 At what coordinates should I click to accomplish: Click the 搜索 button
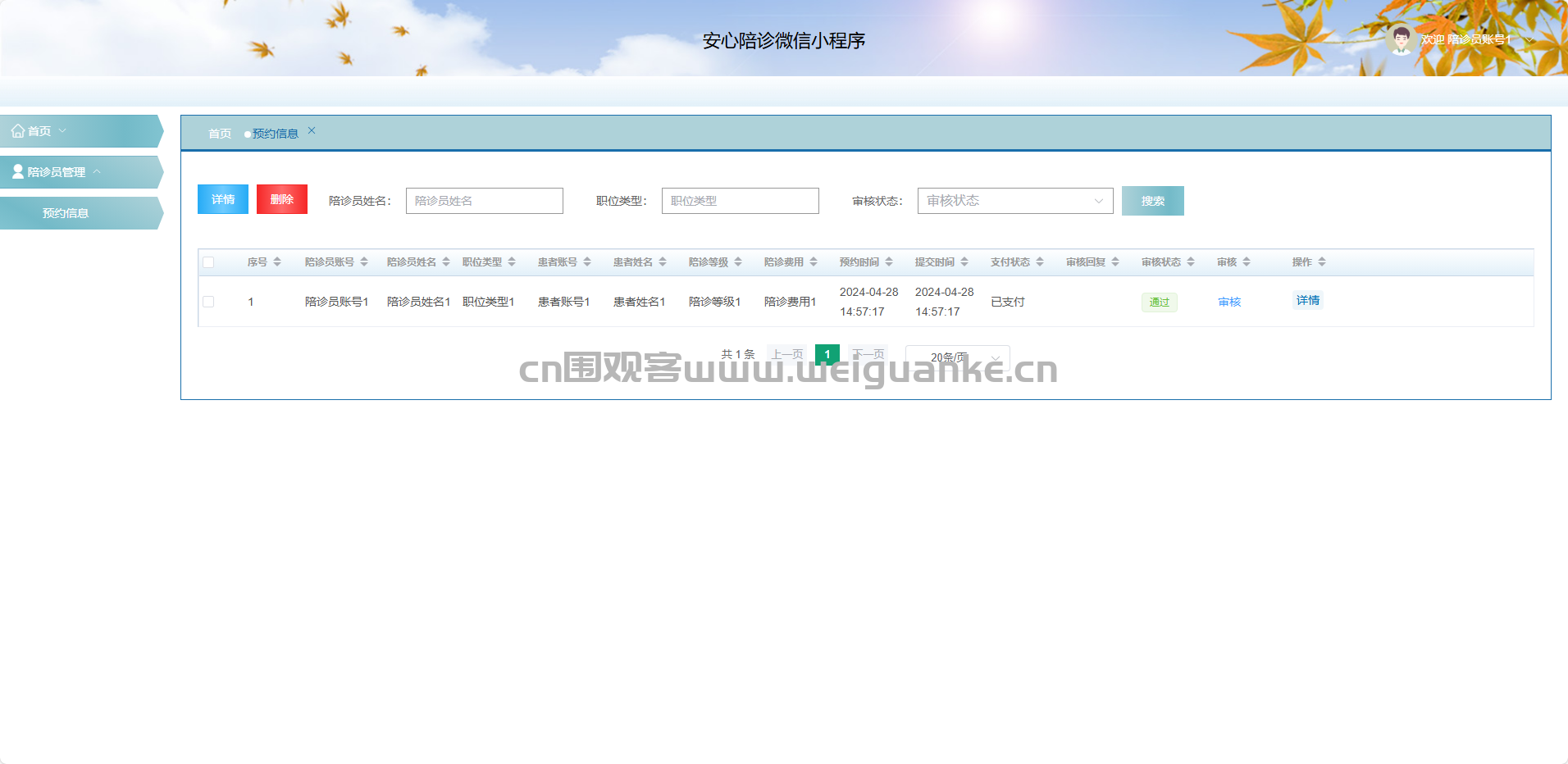(1152, 201)
